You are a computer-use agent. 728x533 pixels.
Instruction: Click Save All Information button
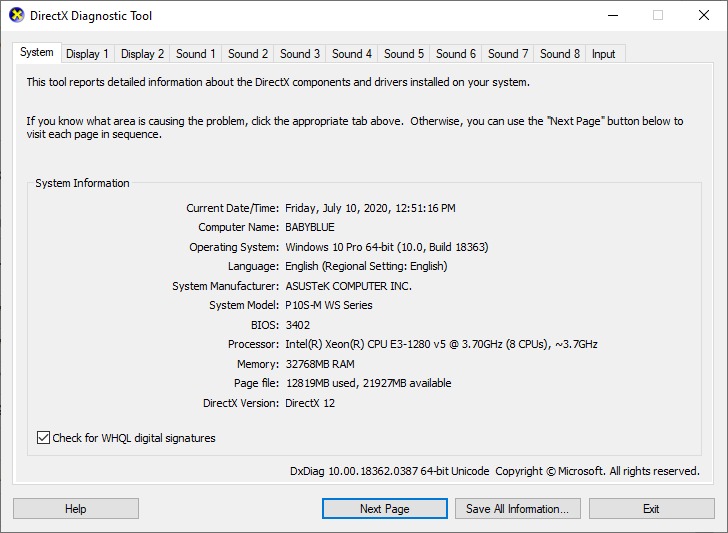(x=517, y=509)
